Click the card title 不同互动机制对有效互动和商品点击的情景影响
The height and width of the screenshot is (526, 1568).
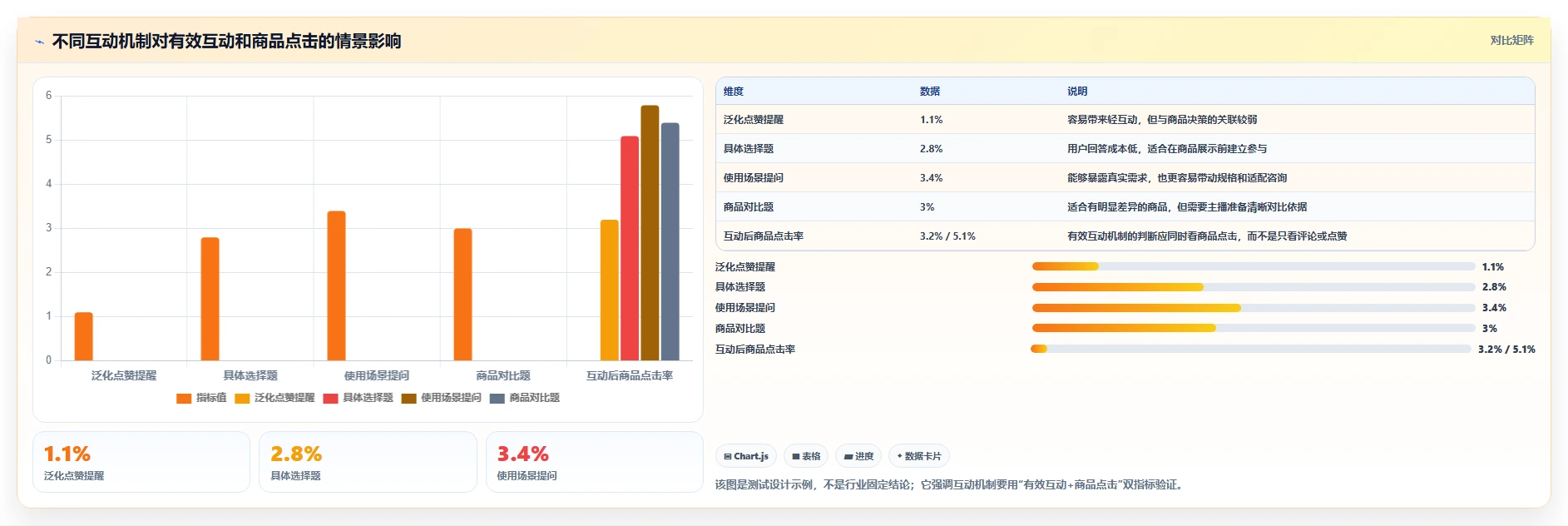click(226, 42)
